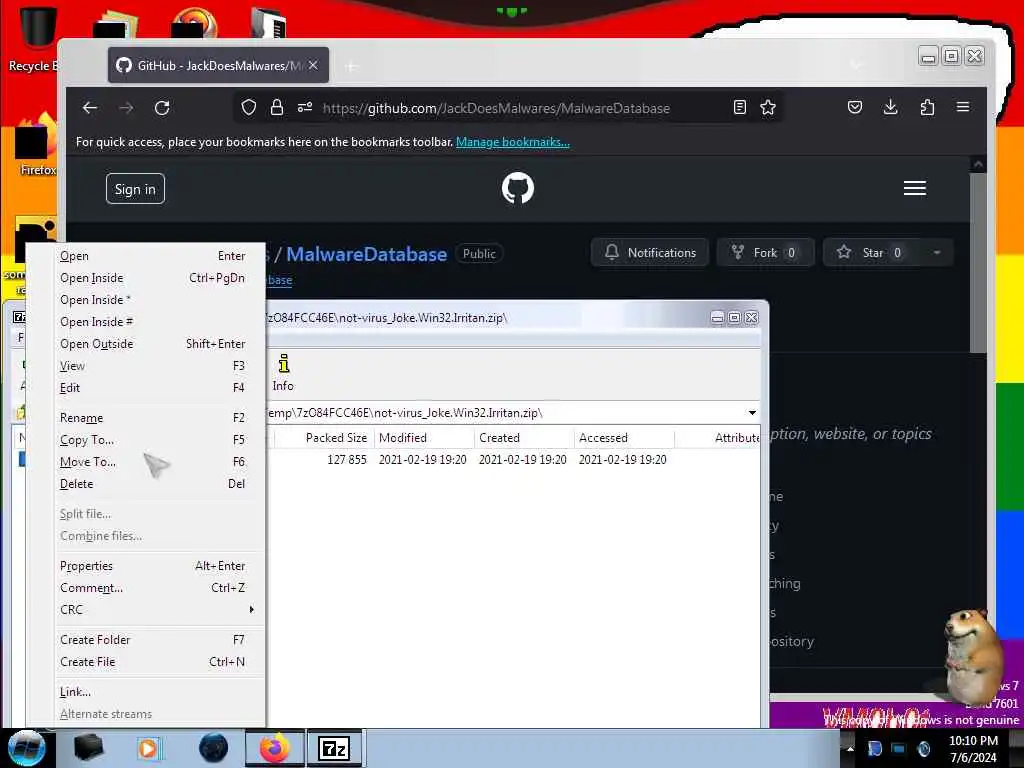The width and height of the screenshot is (1024, 768).
Task: Go back in Firefox
Action: [90, 108]
